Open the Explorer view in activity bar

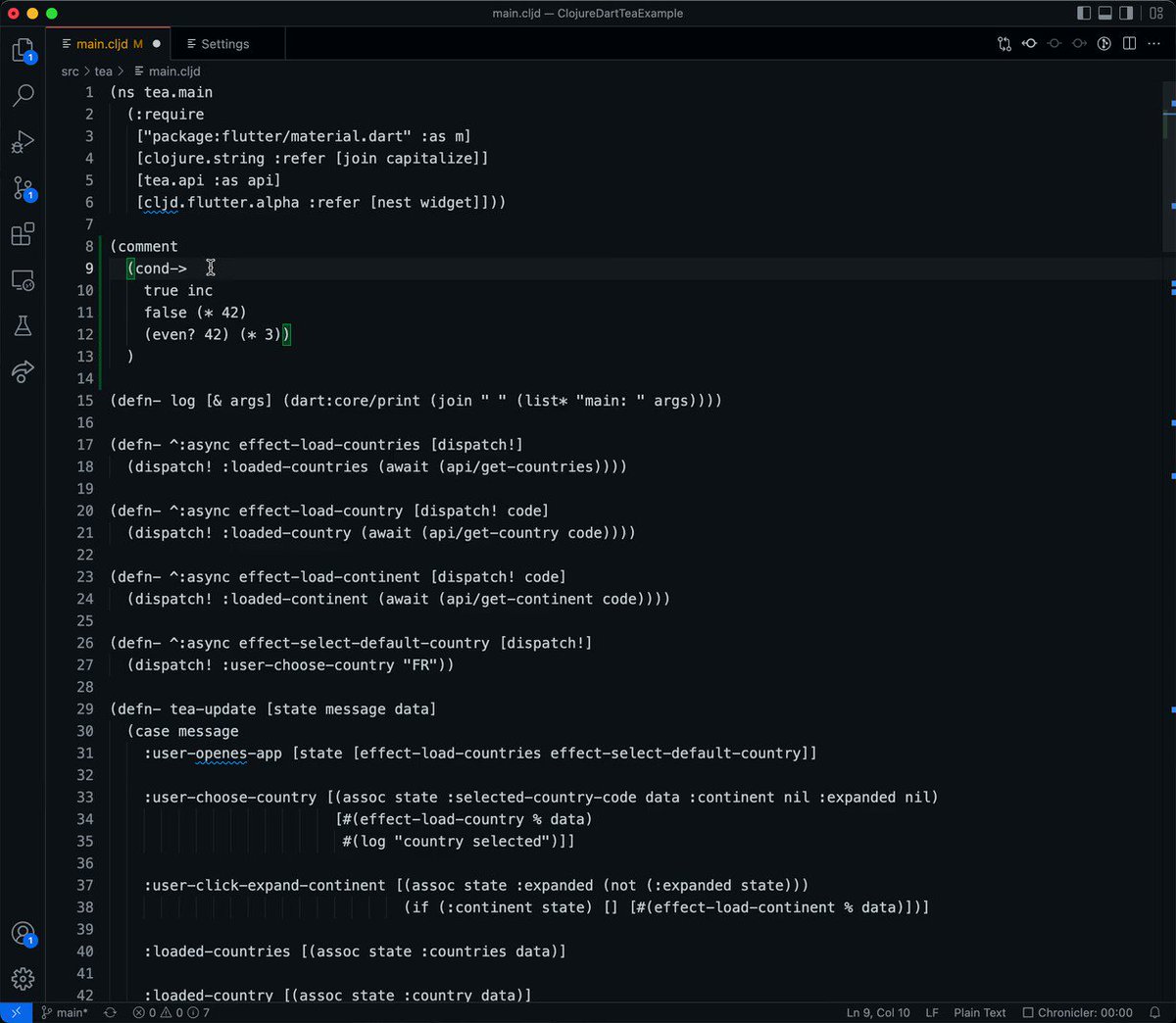pos(23,50)
